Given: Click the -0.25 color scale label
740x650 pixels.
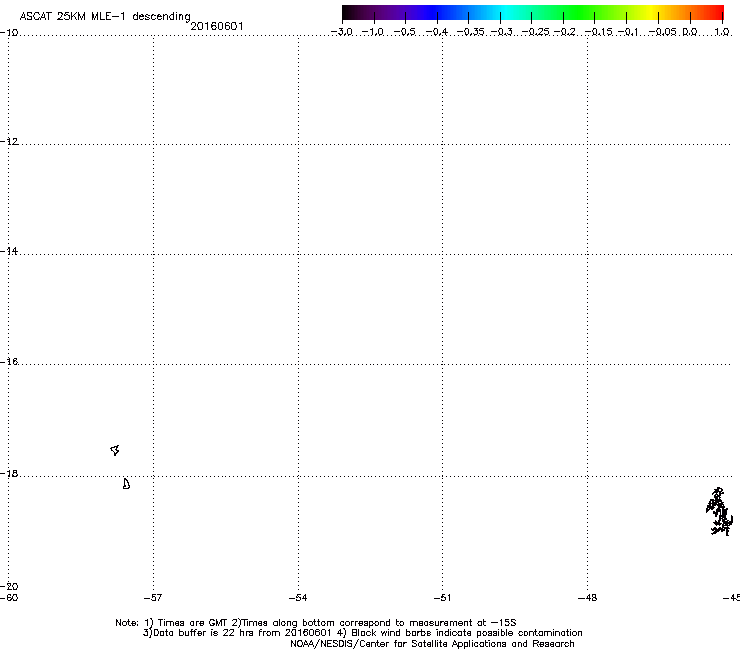Looking at the screenshot, I should coord(535,32).
